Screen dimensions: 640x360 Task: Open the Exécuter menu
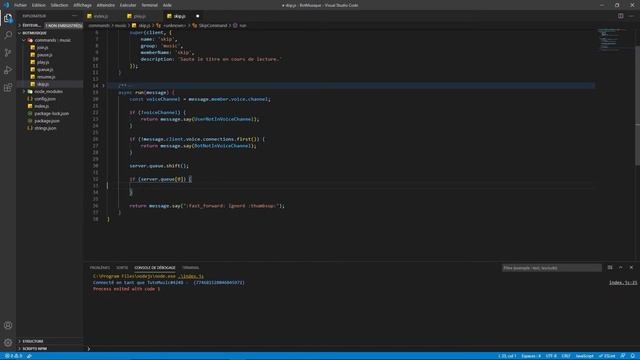pos(128,5)
